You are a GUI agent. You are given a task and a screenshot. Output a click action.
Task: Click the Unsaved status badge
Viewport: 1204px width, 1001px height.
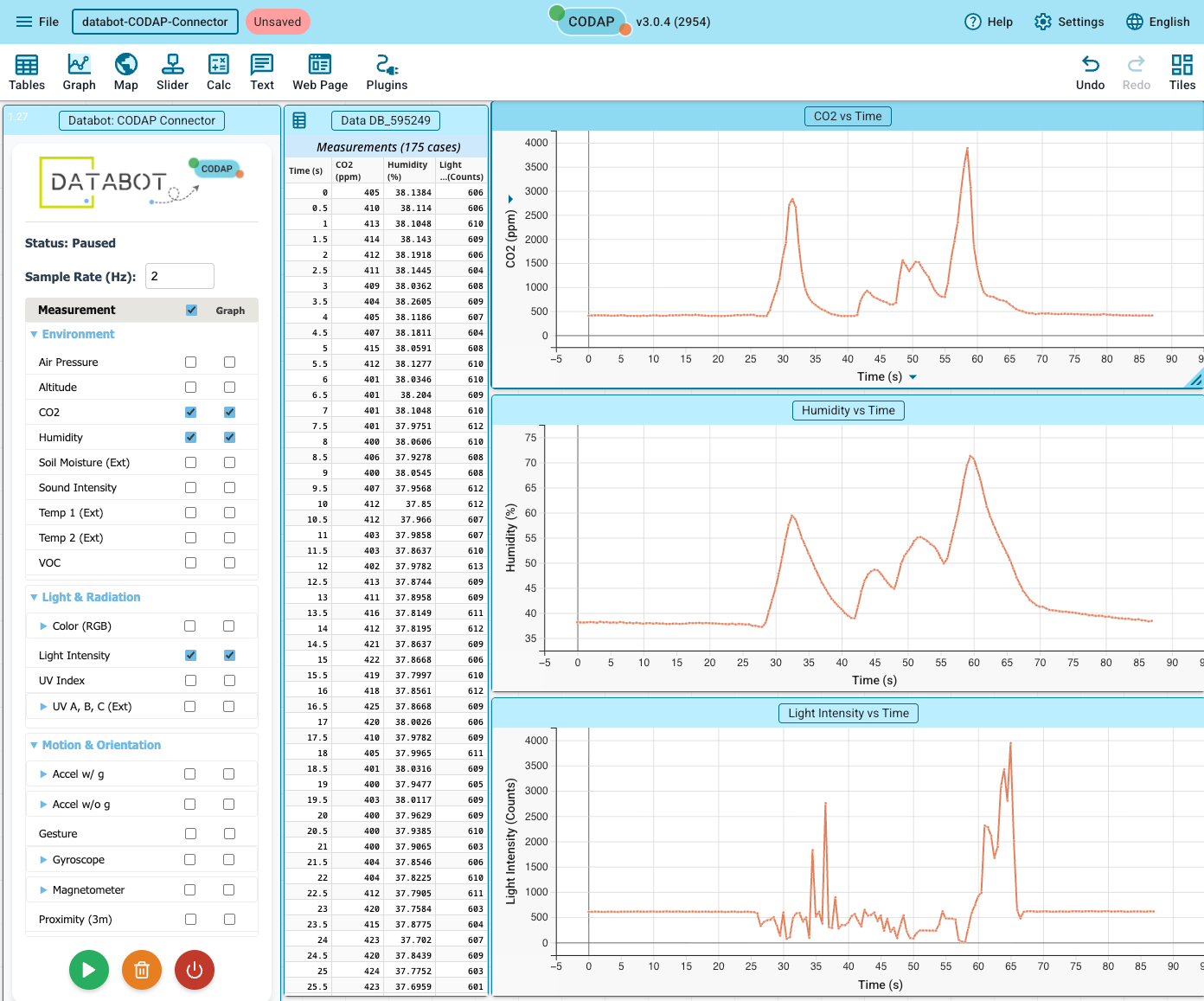pos(278,22)
